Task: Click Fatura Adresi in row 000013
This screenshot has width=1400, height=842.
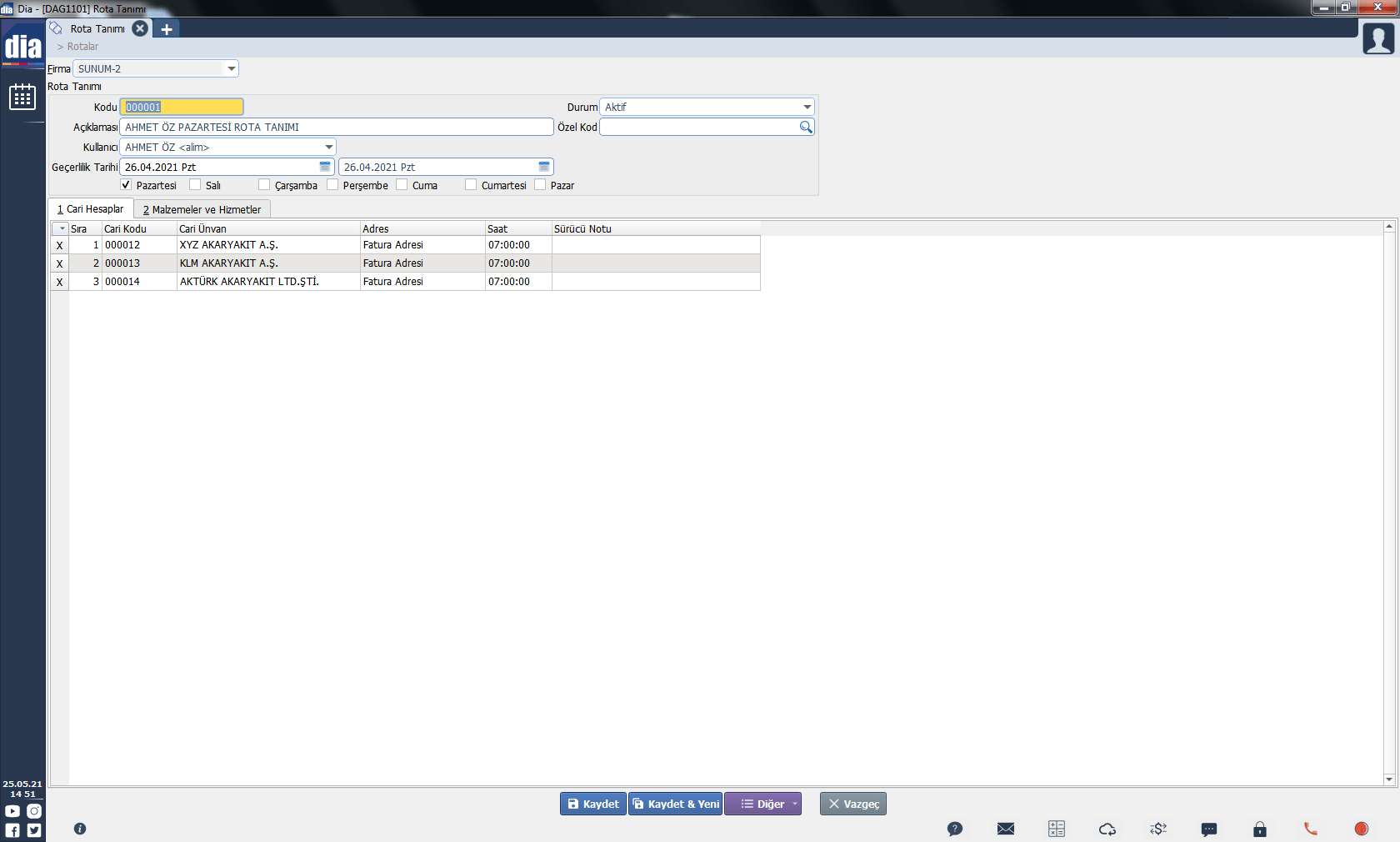Action: (422, 263)
